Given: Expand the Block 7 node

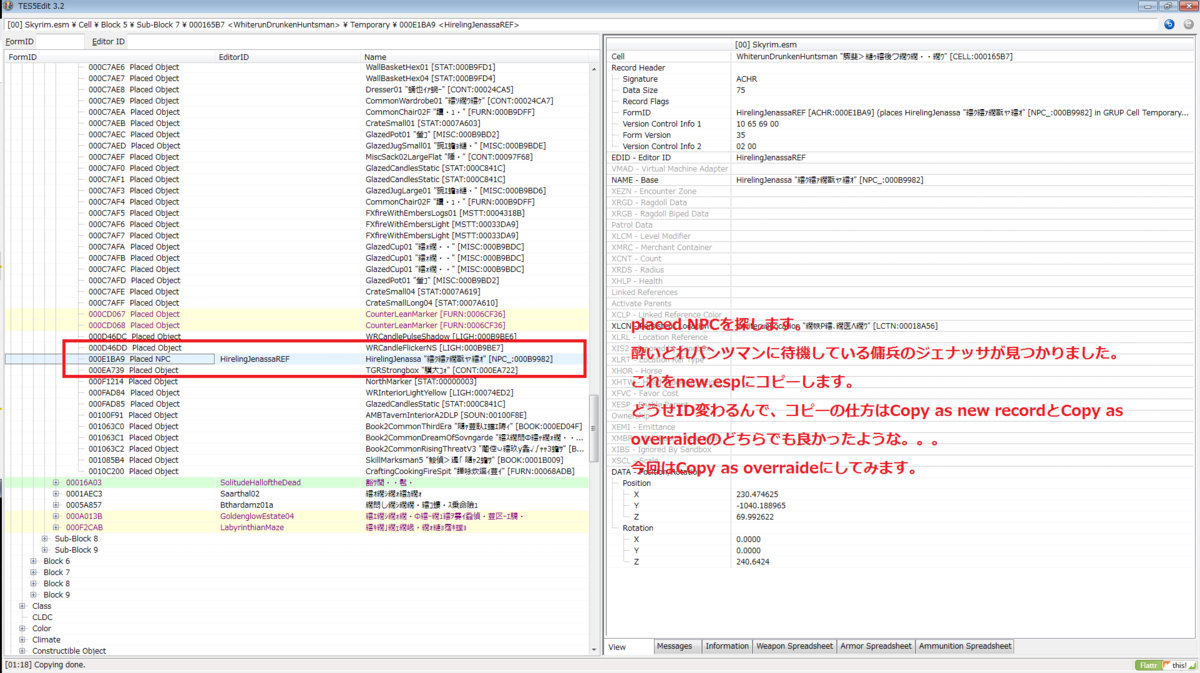Looking at the screenshot, I should click(34, 572).
